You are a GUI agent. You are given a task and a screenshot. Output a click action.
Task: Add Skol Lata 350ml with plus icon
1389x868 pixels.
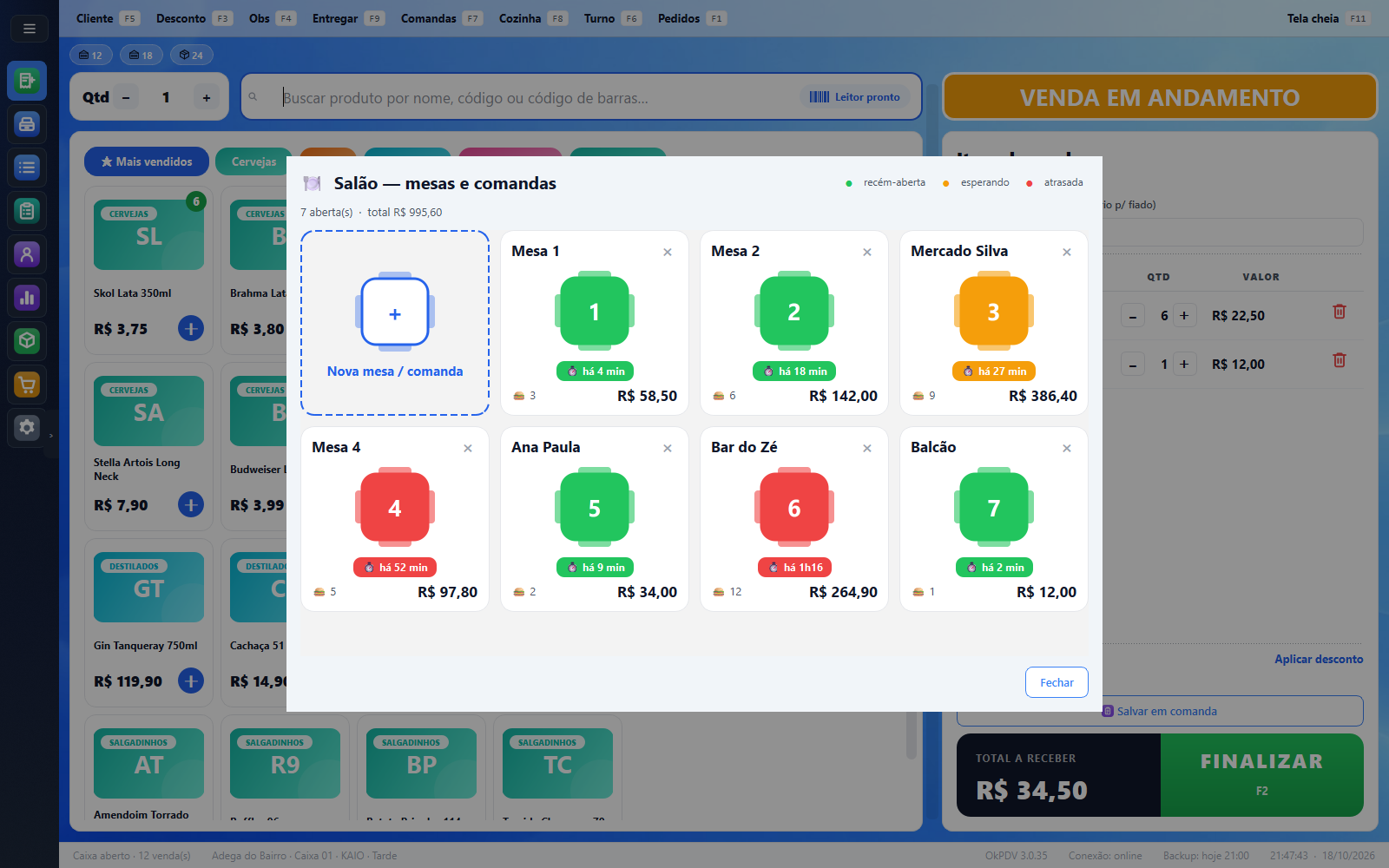[x=191, y=328]
